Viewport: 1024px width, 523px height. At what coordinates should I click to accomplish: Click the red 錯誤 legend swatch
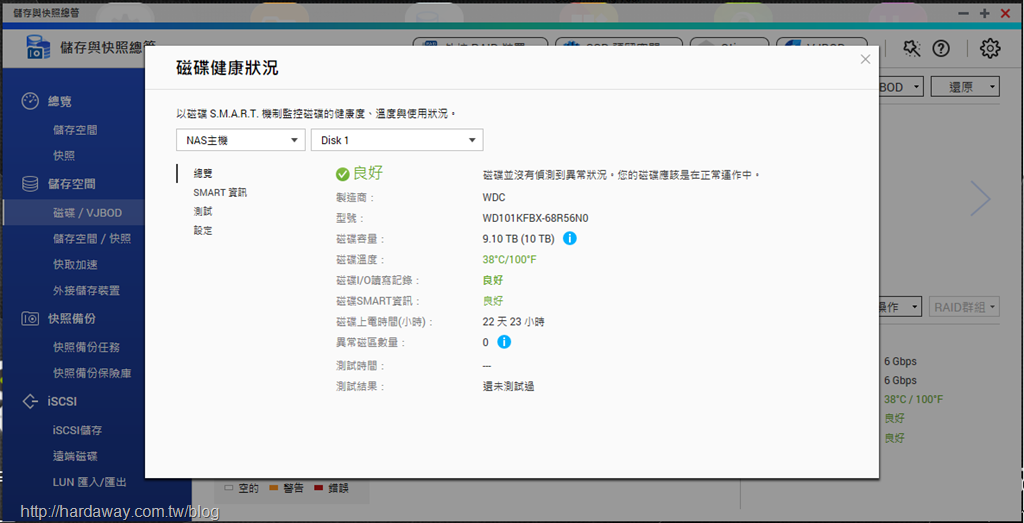[319, 487]
